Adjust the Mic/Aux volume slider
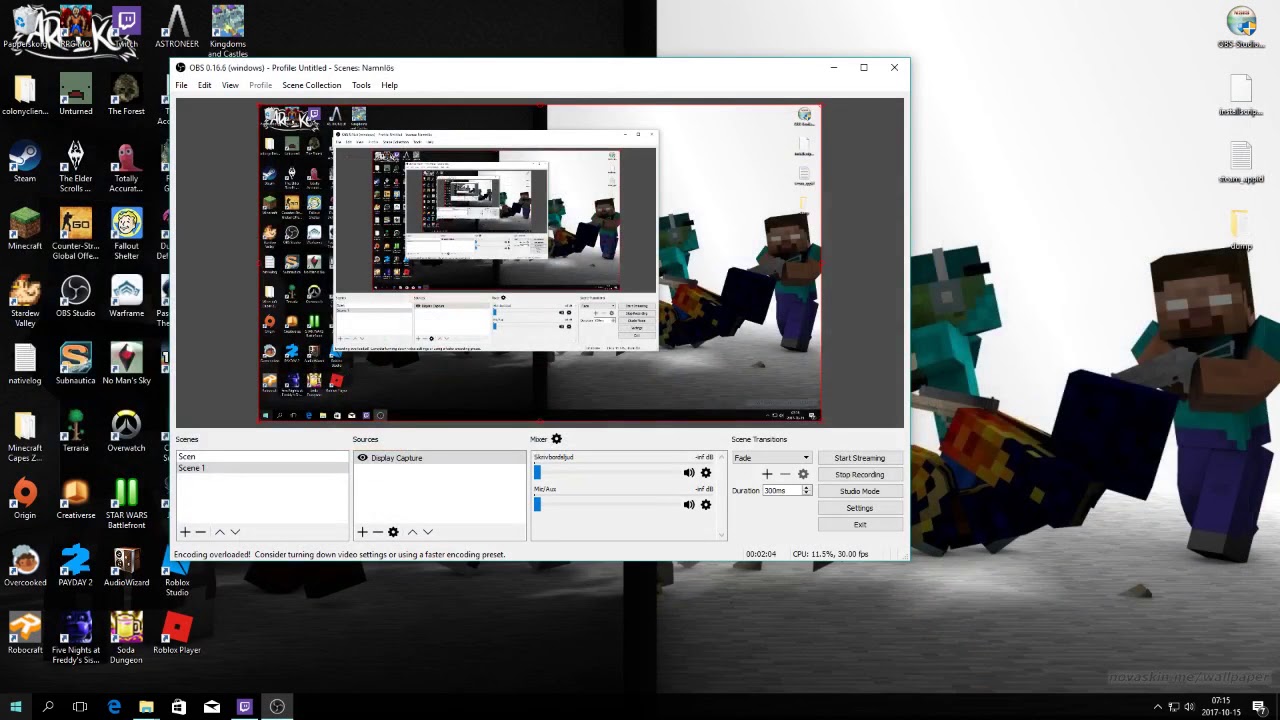 pos(607,505)
